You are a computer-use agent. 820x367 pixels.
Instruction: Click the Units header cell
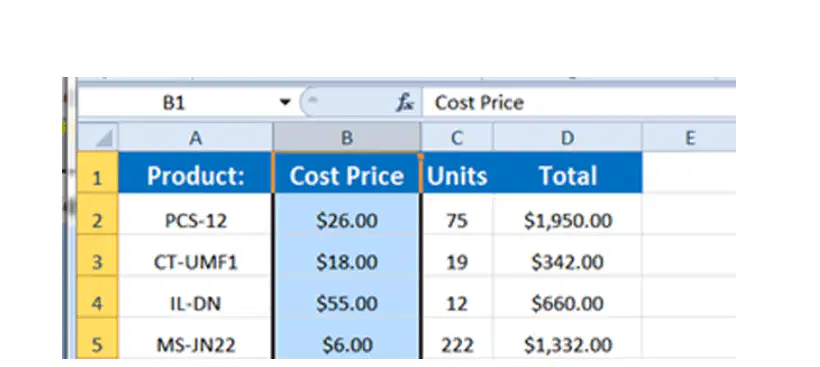pos(457,173)
